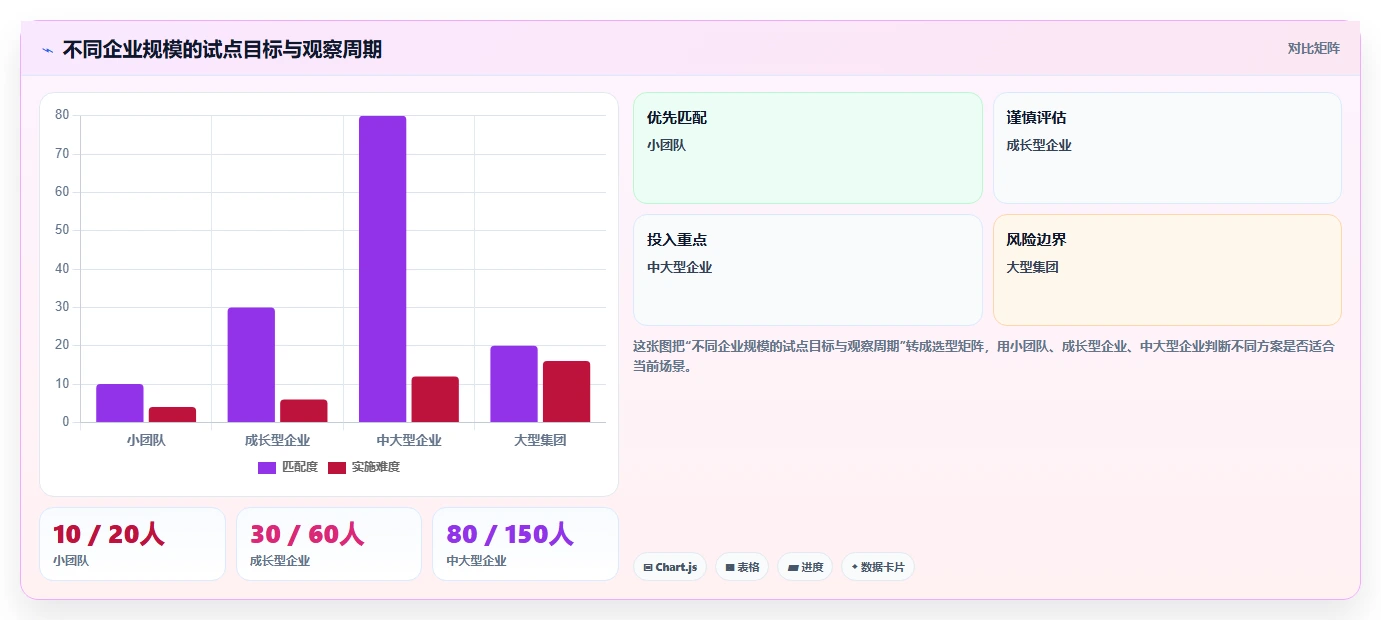Click the y-axis value 50
The height and width of the screenshot is (620, 1381).
tap(62, 230)
